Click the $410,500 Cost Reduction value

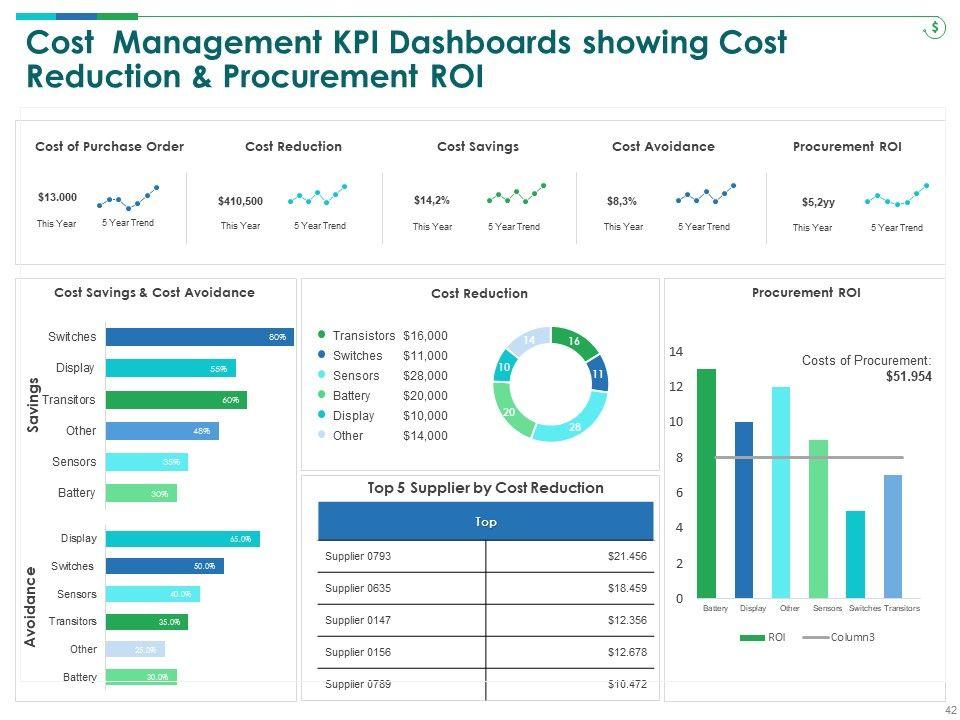pyautogui.click(x=240, y=201)
